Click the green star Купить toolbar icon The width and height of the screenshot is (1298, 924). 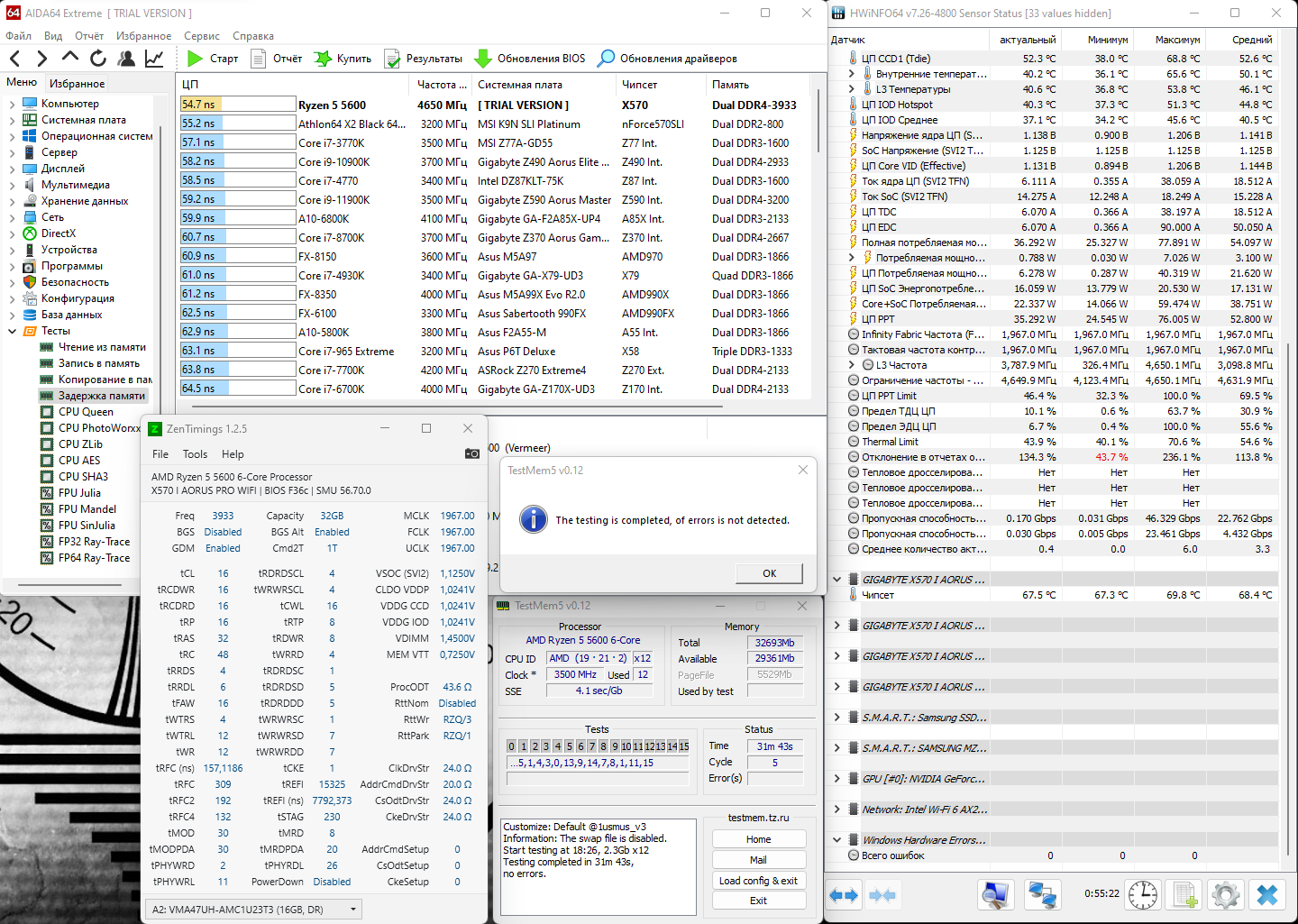coord(323,59)
